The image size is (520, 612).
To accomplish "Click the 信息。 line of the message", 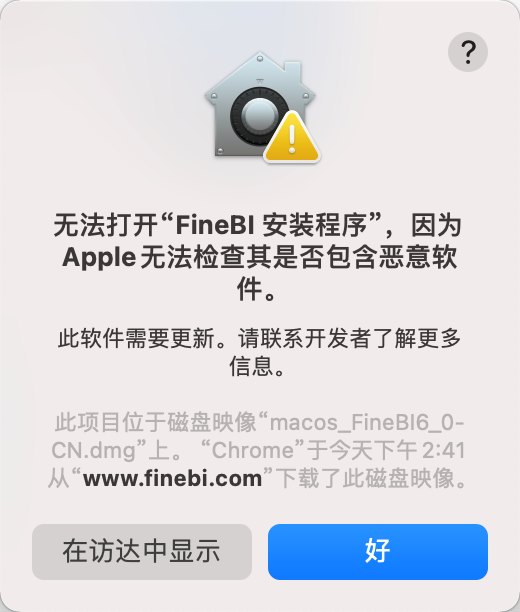I will [258, 366].
